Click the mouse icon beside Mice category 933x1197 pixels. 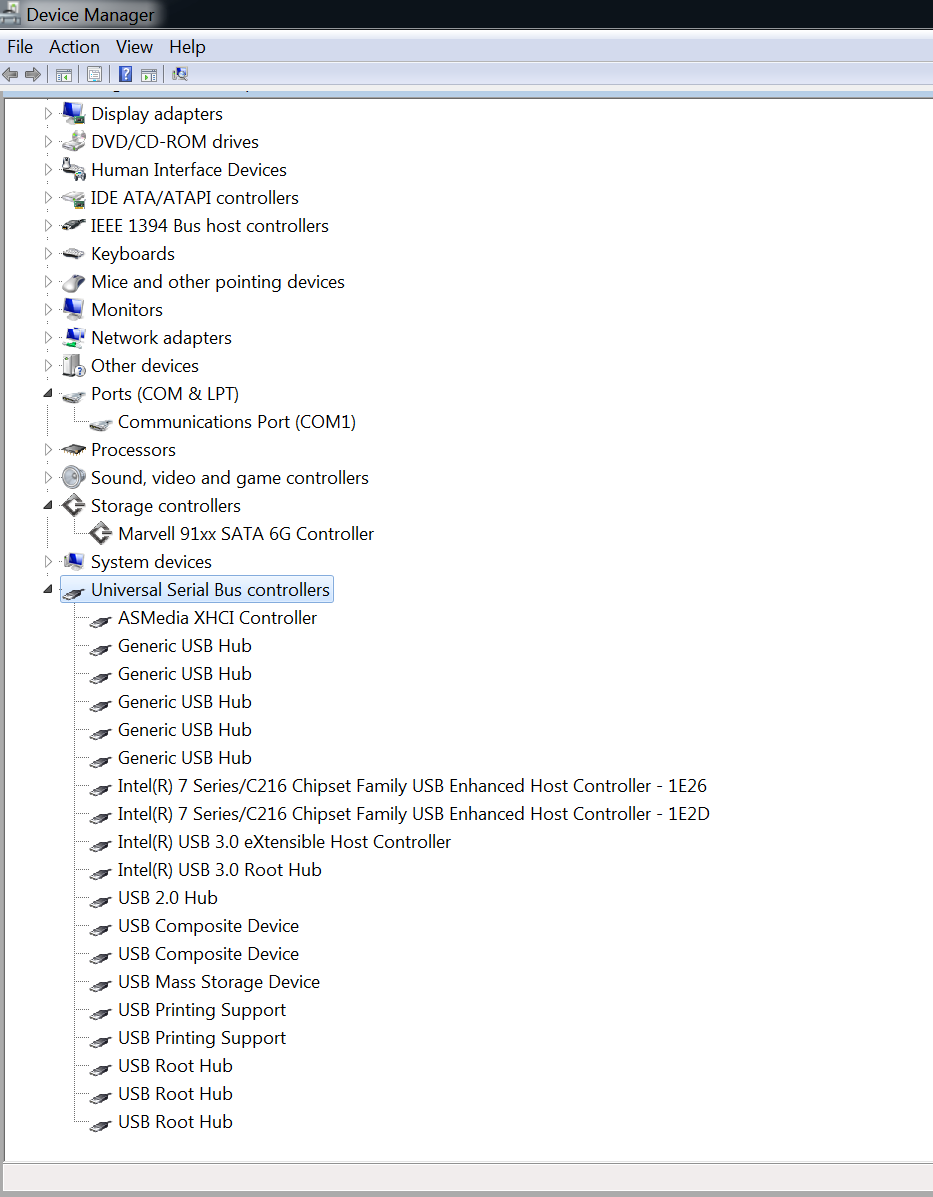point(73,282)
